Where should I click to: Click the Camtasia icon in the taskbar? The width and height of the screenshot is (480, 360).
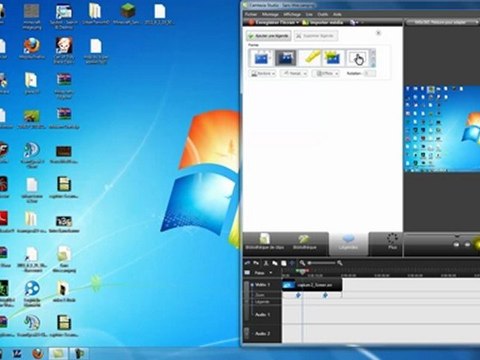tap(78, 353)
